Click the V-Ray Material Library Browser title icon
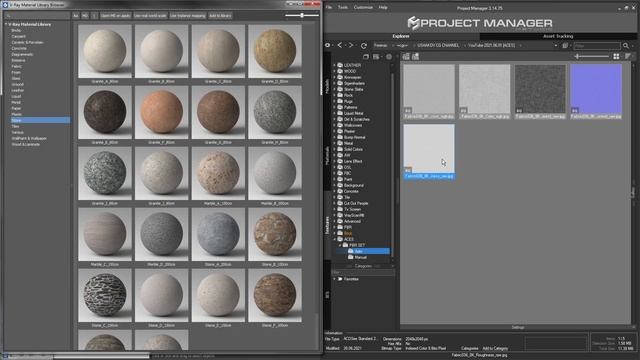 5,4
